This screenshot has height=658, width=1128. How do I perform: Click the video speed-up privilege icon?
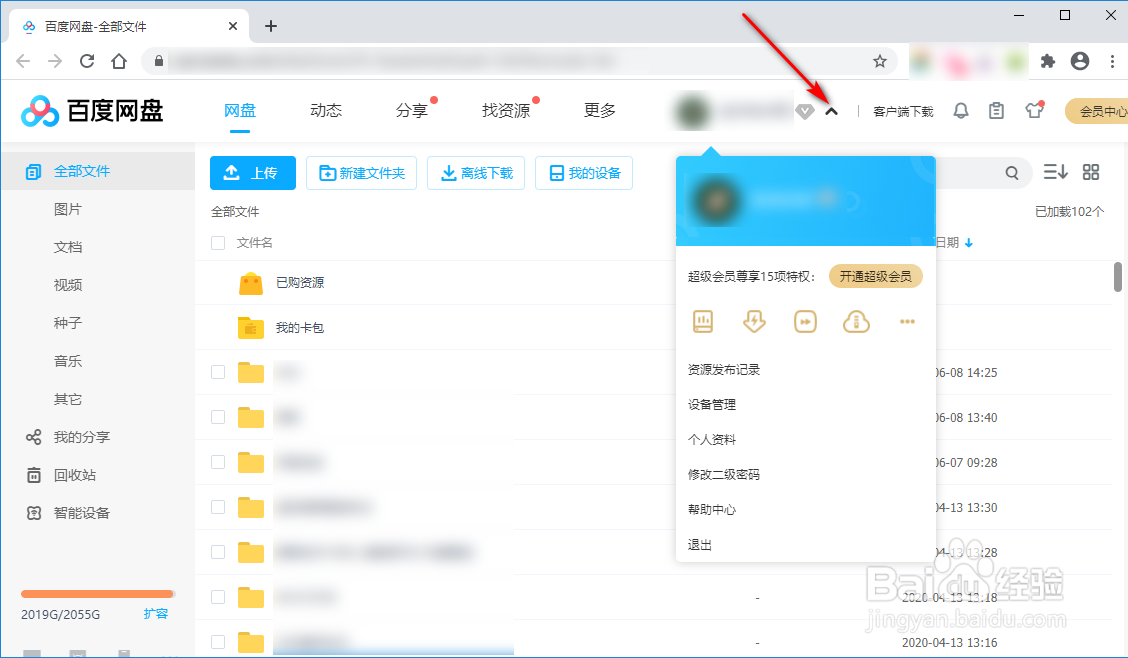[805, 321]
